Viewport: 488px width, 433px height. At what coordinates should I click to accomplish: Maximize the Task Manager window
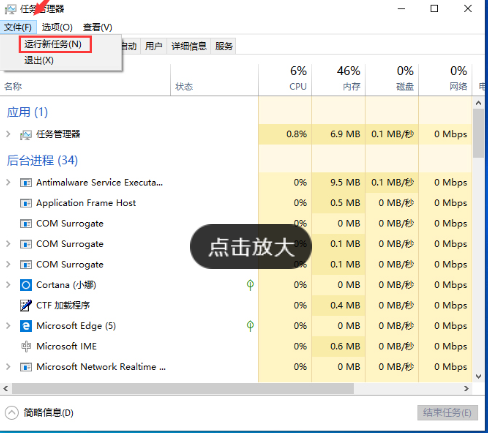(434, 9)
